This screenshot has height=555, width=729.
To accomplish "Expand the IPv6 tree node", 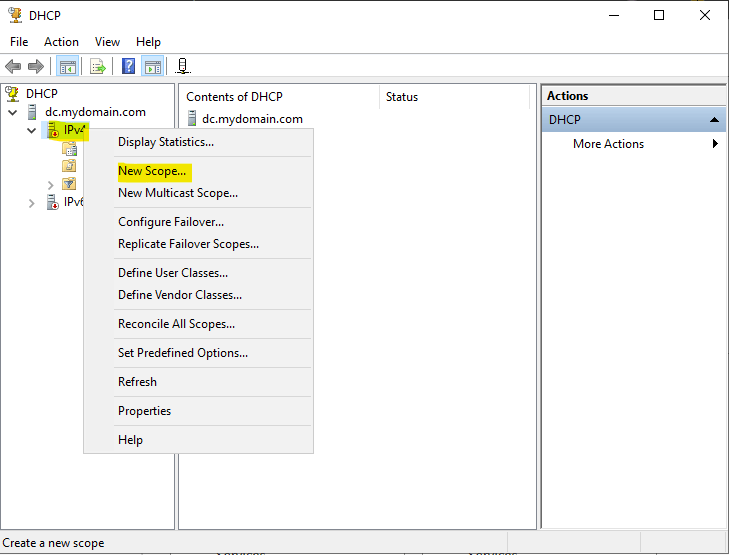I will pyautogui.click(x=32, y=203).
